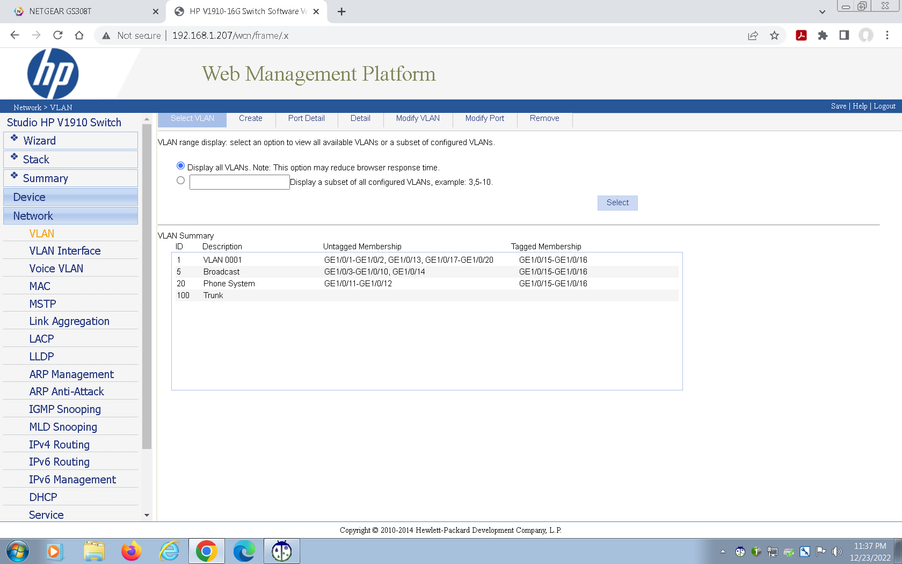Select the VLAN subset radio button

tap(181, 181)
